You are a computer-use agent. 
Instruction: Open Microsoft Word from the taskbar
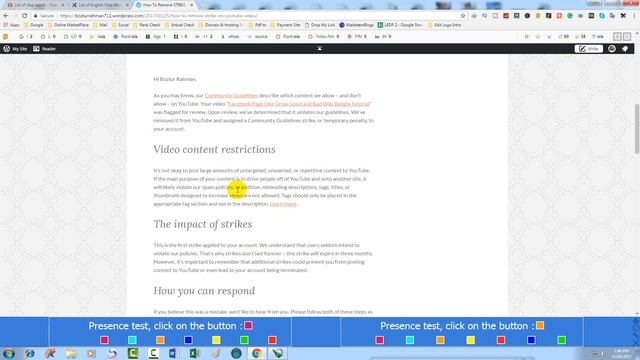tap(174, 353)
